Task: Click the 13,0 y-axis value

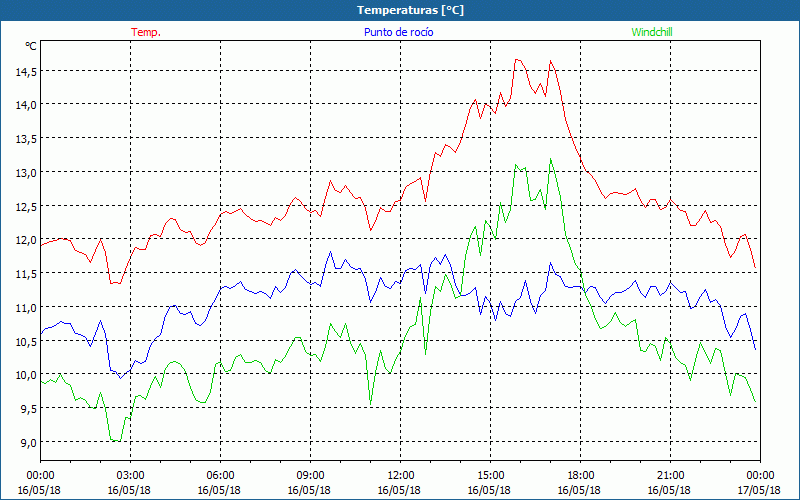Action: click(x=26, y=172)
